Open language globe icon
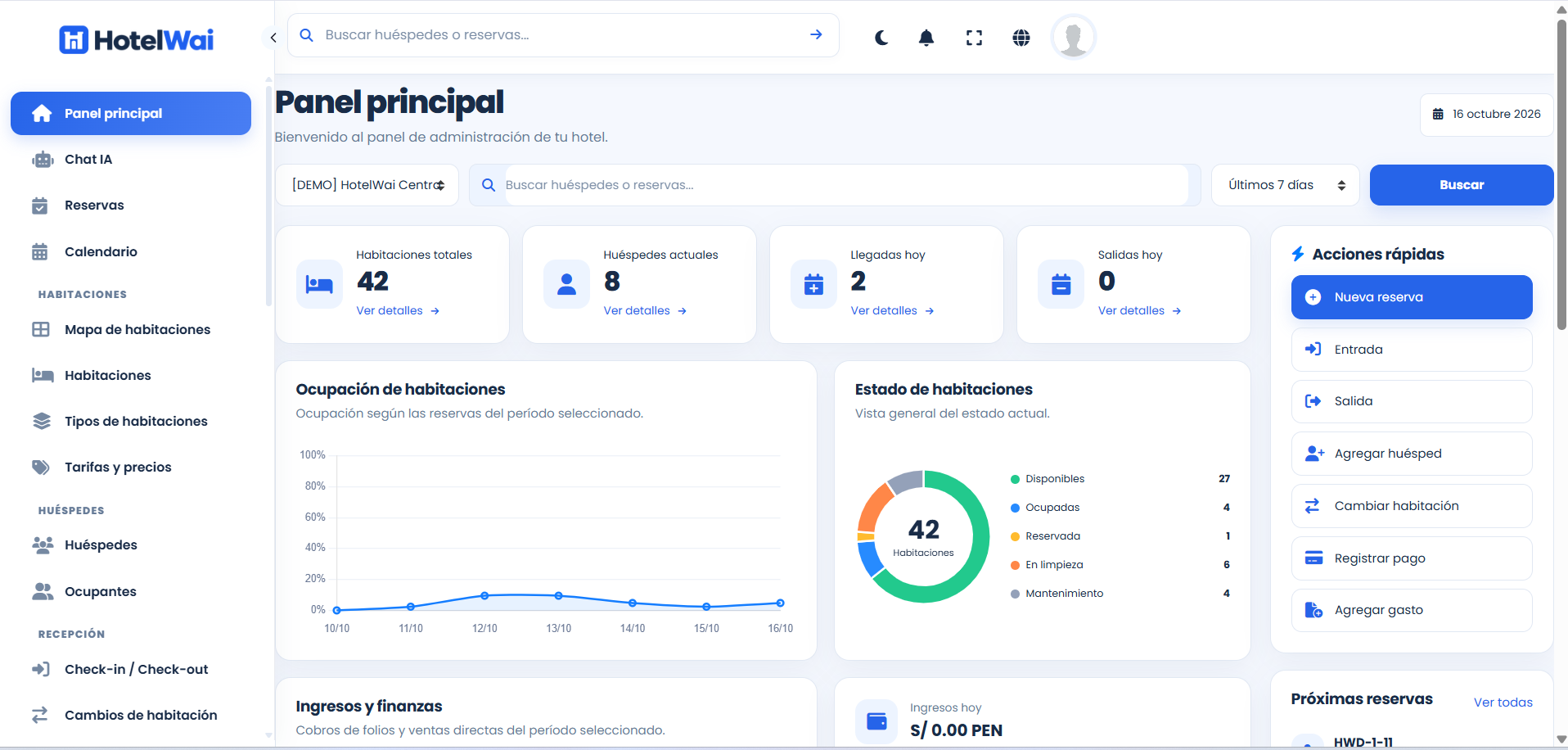 pyautogui.click(x=1021, y=38)
